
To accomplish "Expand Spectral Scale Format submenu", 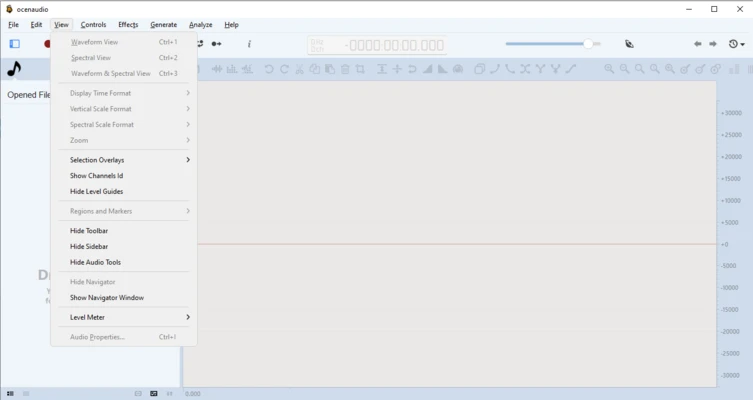I will 124,125.
